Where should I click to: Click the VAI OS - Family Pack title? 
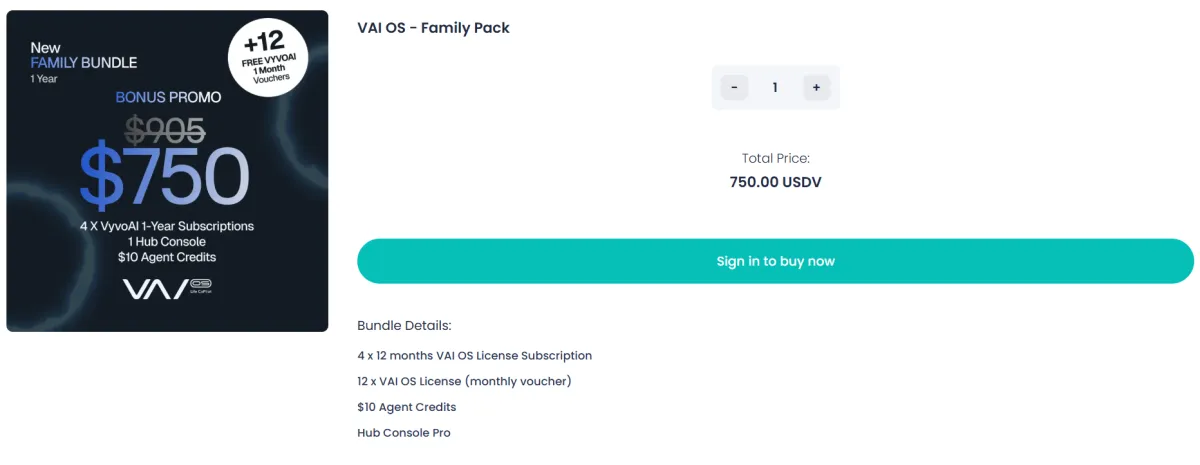pos(433,28)
